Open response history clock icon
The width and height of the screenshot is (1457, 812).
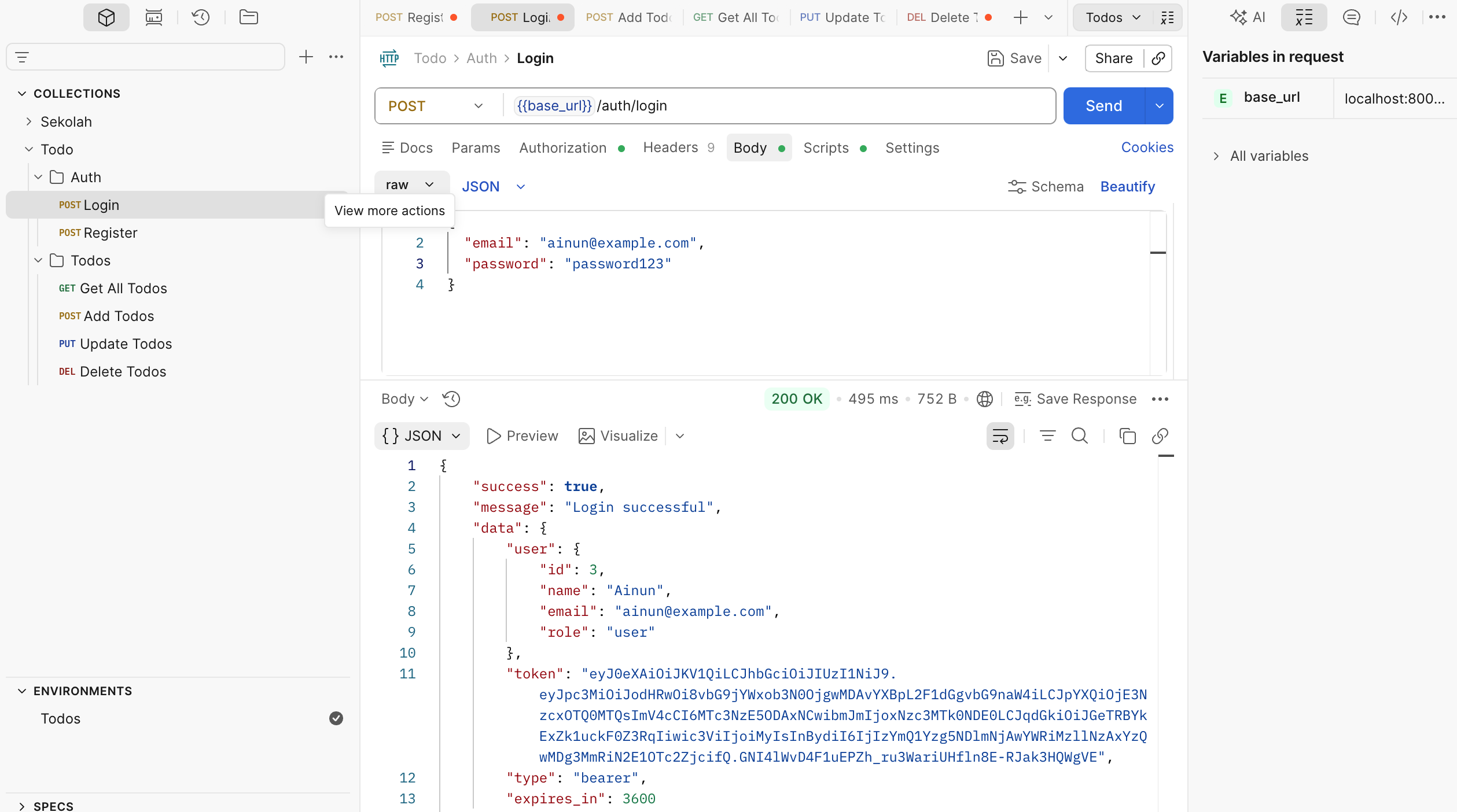click(x=451, y=399)
